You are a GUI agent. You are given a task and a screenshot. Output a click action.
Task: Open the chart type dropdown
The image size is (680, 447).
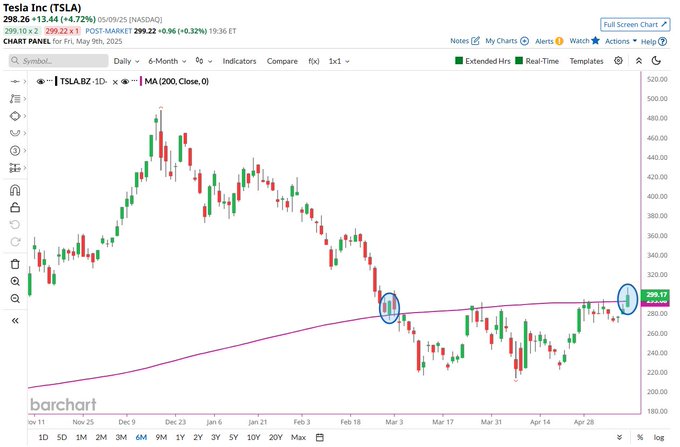[204, 61]
